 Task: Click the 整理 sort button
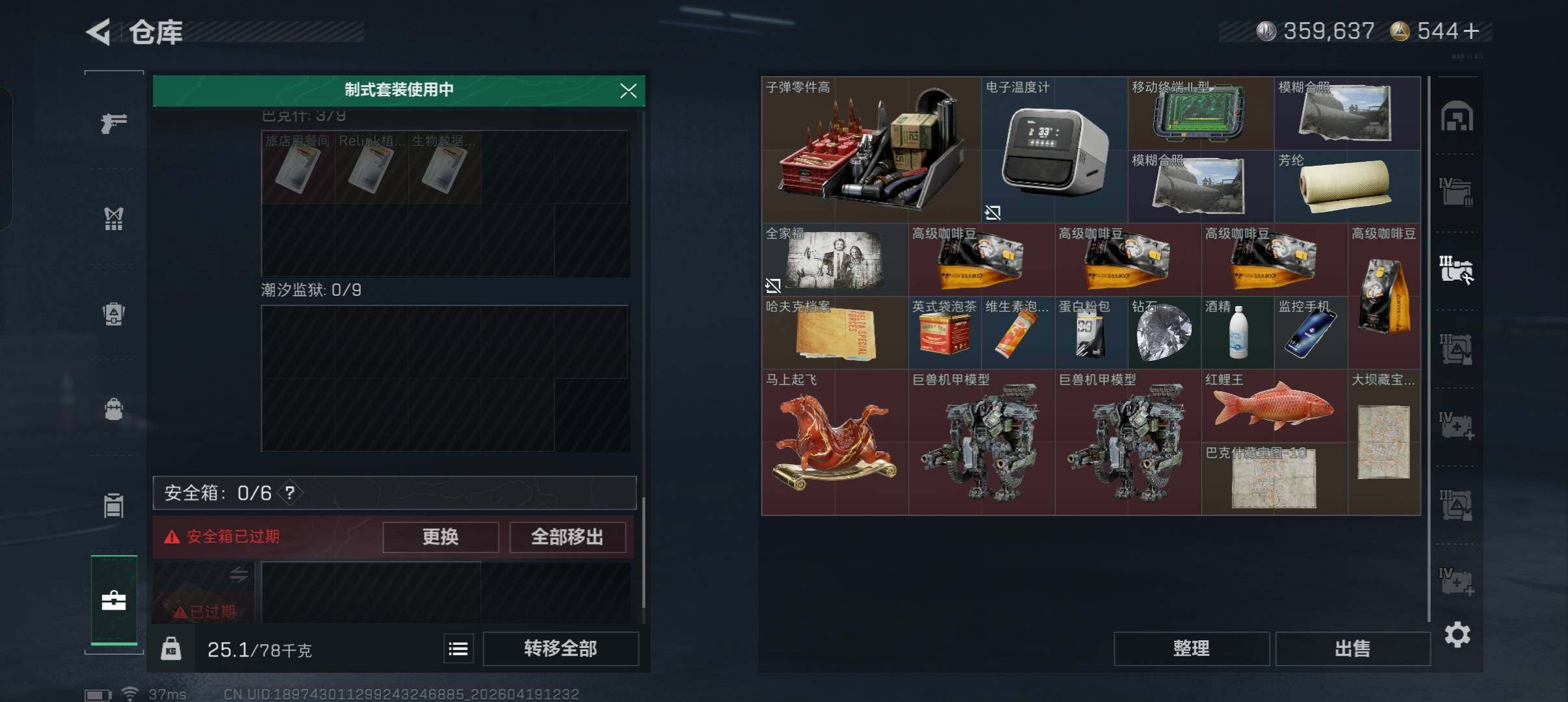click(x=1192, y=648)
